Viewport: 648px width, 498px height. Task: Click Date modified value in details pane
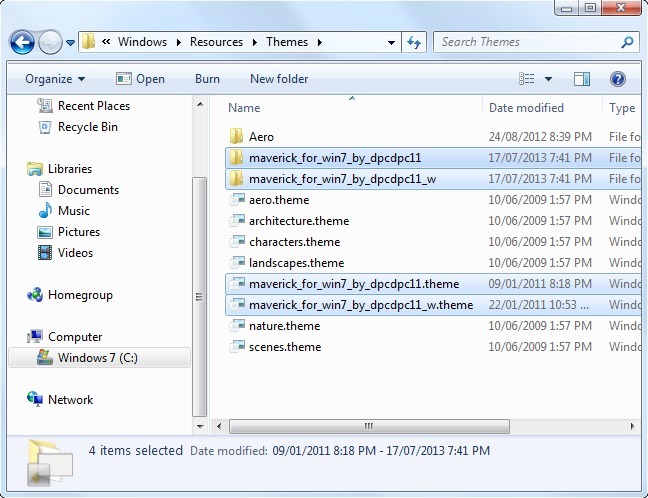point(381,450)
